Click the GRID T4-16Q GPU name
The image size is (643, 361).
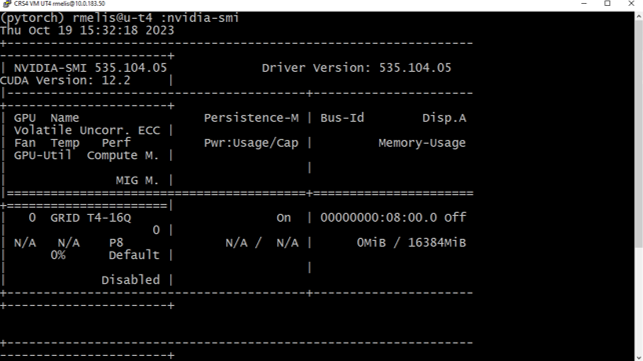[x=91, y=218]
